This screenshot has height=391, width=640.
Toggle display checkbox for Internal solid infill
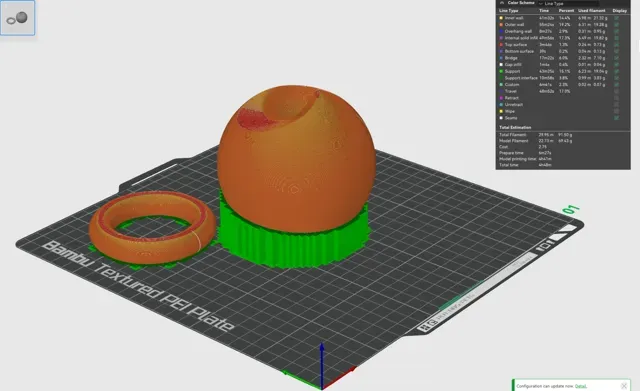pos(616,38)
